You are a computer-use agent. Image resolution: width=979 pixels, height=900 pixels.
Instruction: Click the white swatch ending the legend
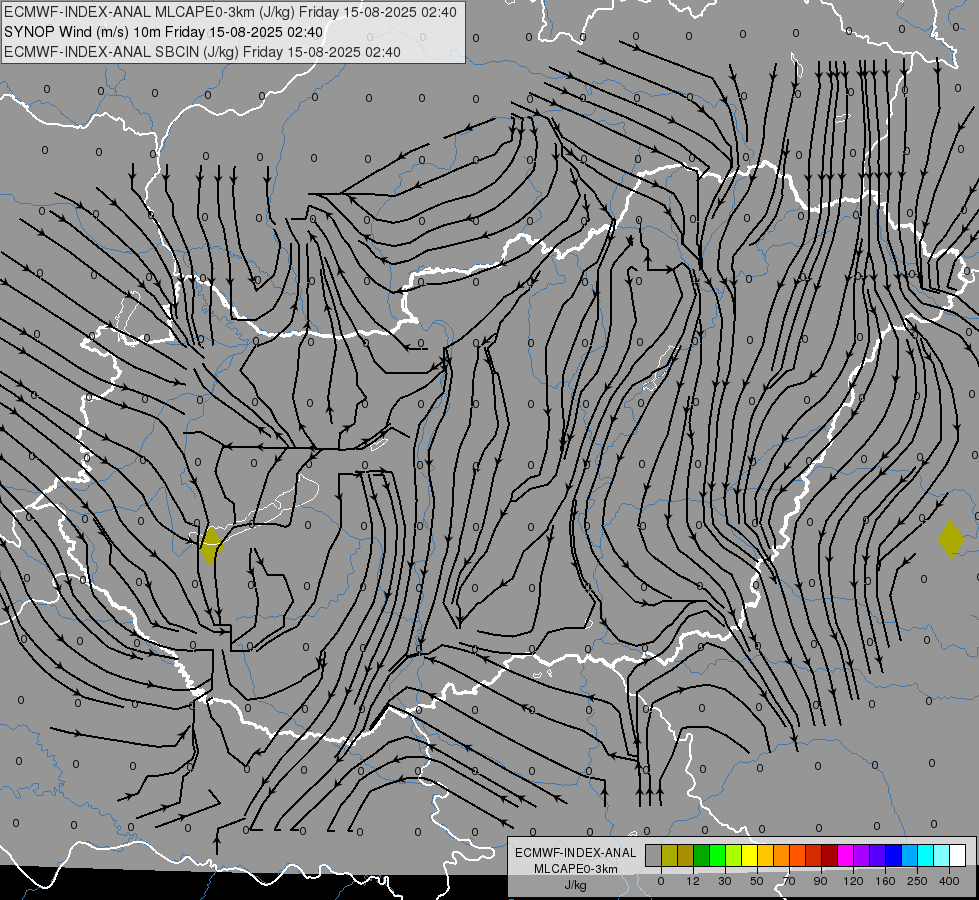(958, 856)
